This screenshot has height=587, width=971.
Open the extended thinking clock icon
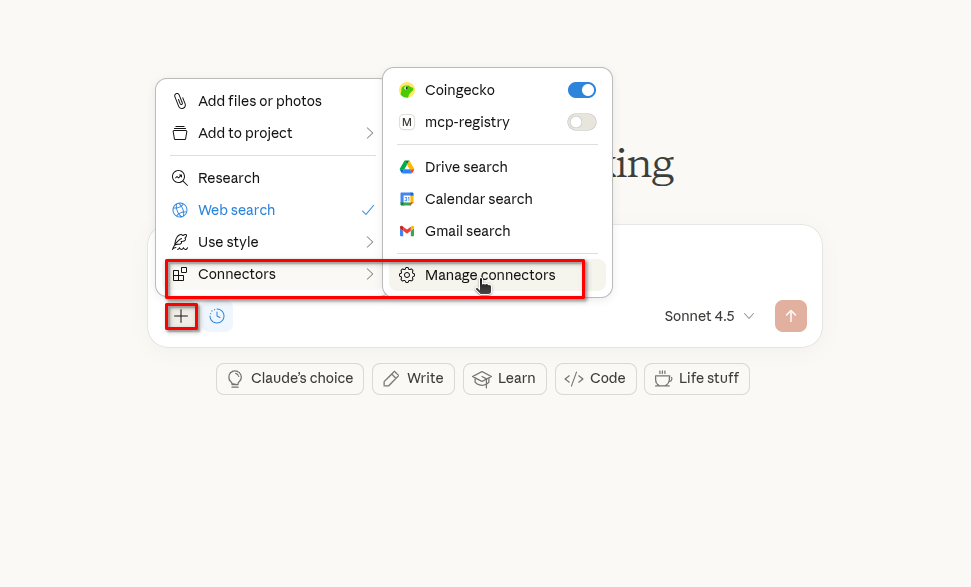point(217,316)
